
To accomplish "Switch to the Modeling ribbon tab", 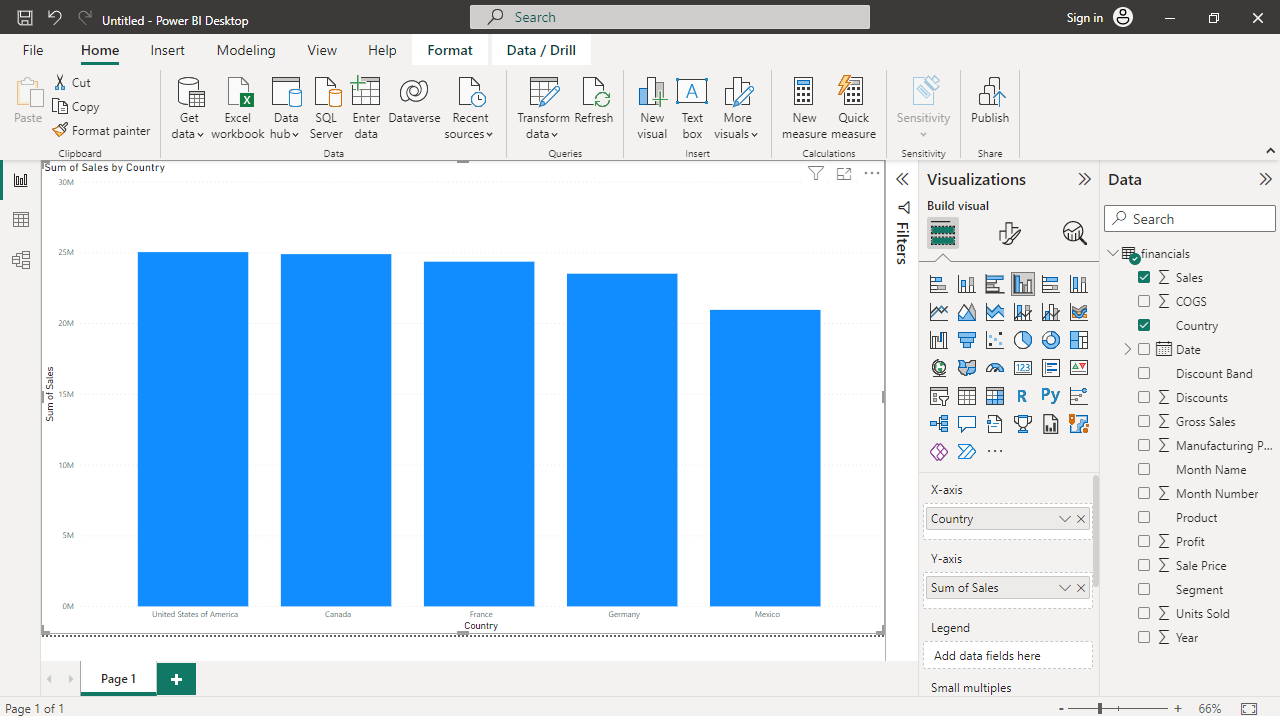I will pyautogui.click(x=246, y=50).
